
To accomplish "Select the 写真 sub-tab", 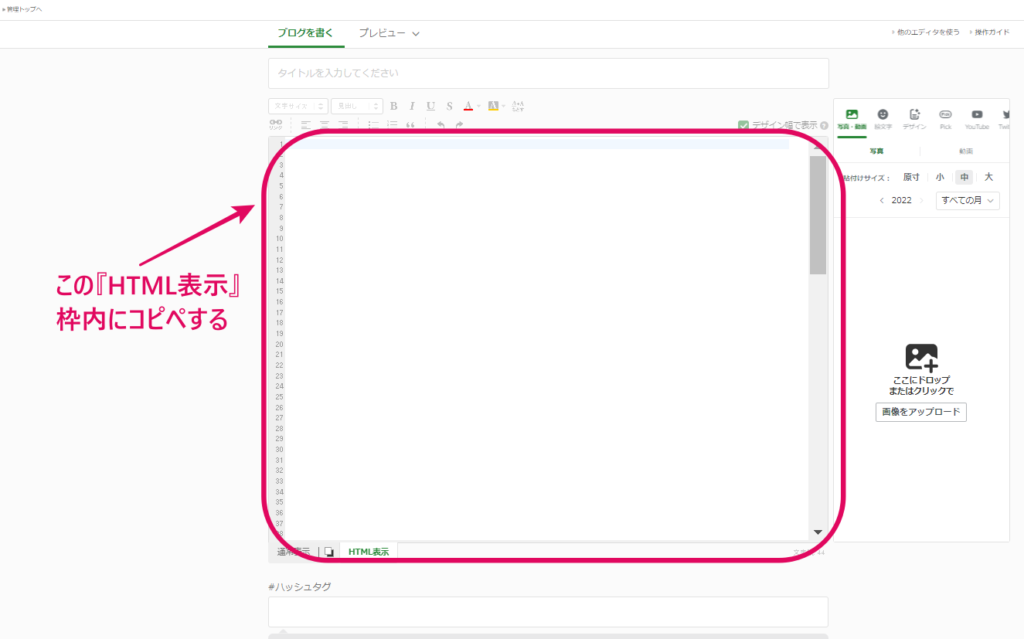I will 876,151.
